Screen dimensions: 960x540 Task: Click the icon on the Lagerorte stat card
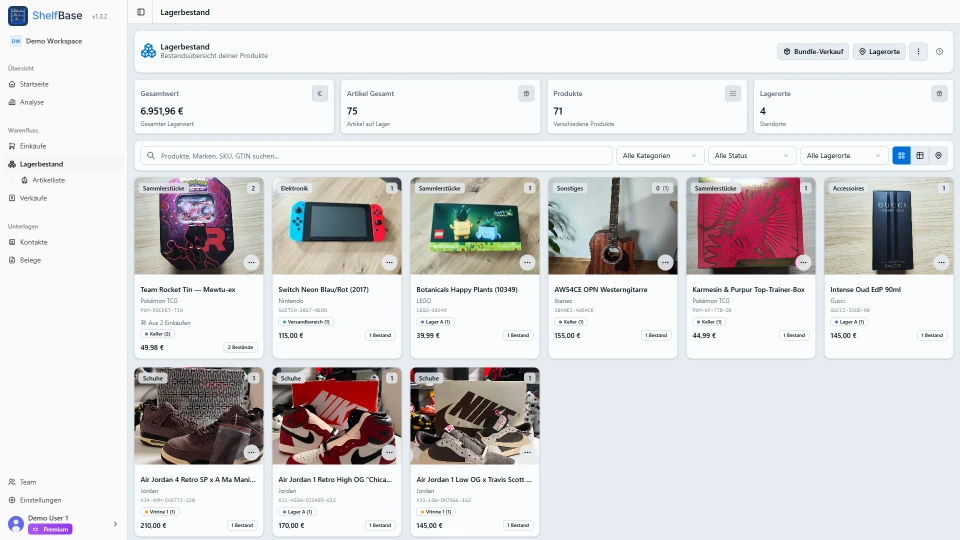939,94
